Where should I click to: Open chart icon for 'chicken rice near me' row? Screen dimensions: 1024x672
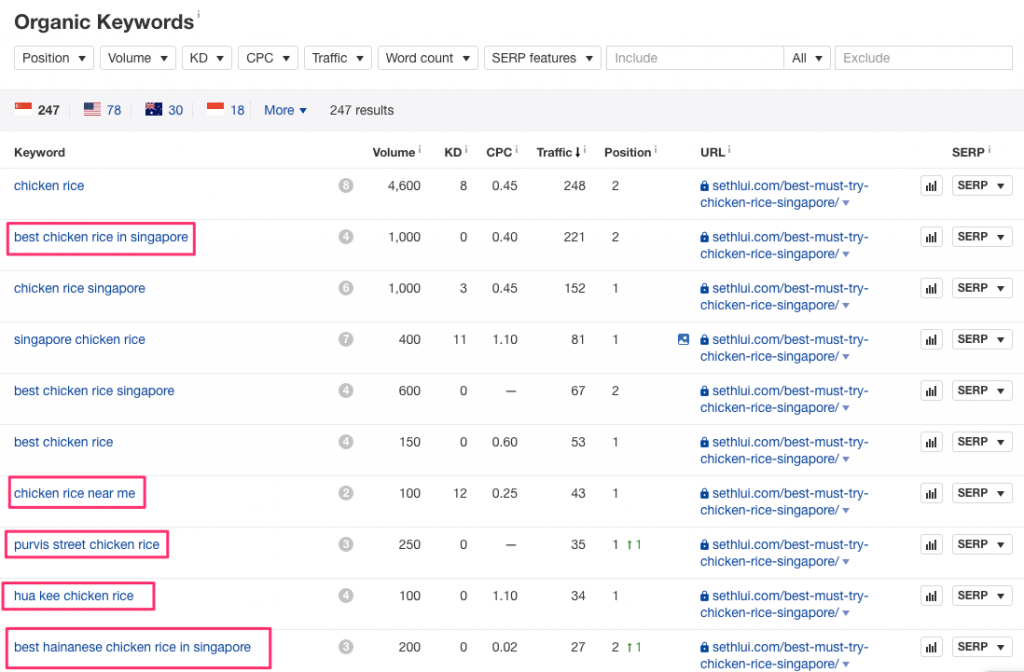click(931, 493)
